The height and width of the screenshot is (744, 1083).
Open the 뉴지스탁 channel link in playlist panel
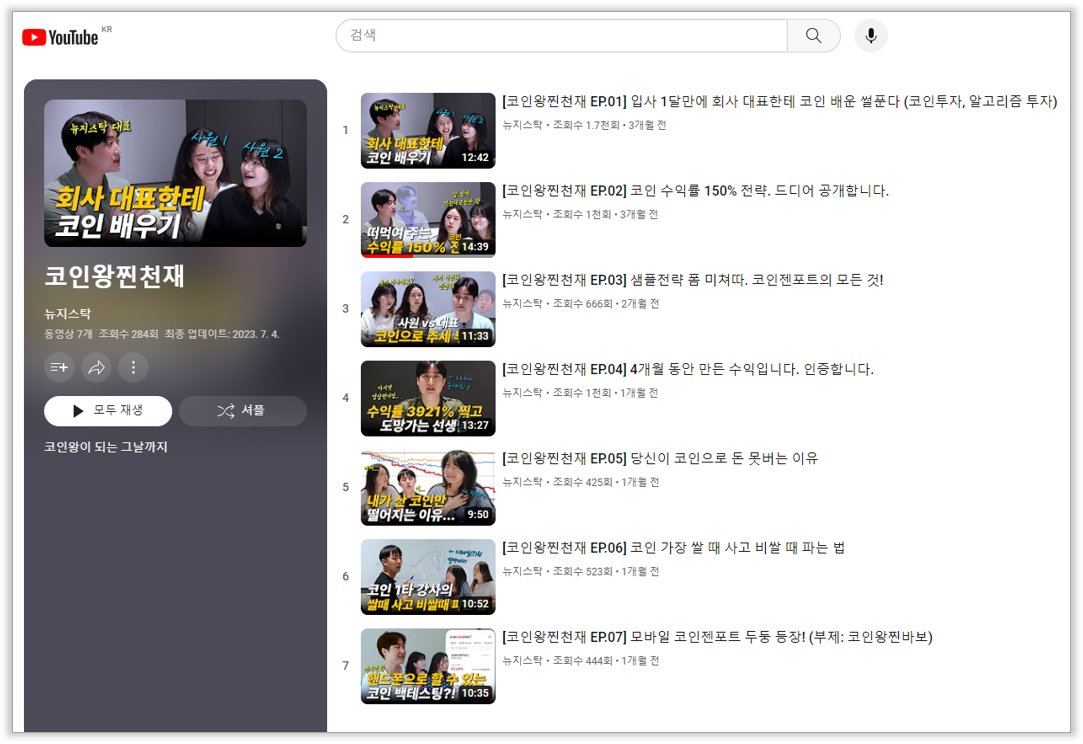click(x=68, y=314)
